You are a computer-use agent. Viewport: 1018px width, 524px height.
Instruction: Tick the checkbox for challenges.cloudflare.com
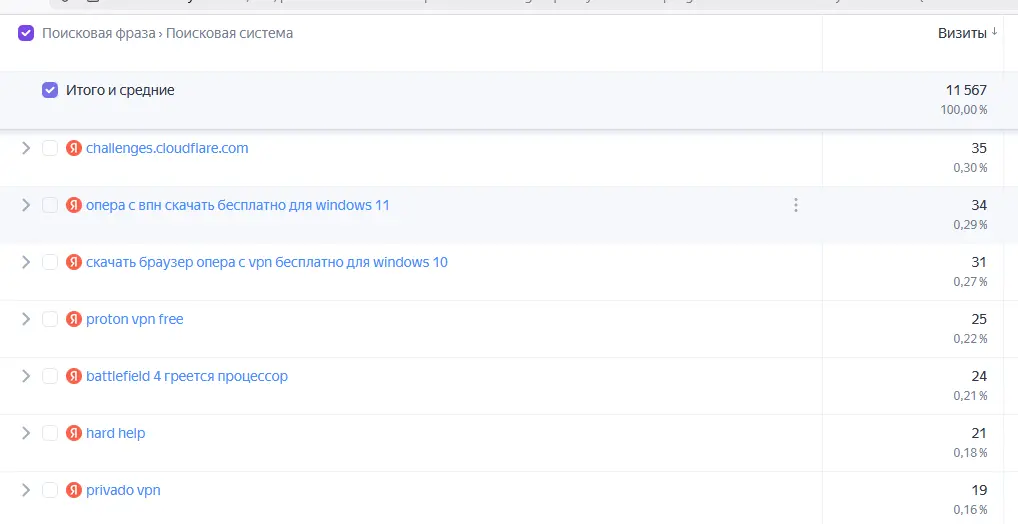tap(50, 148)
